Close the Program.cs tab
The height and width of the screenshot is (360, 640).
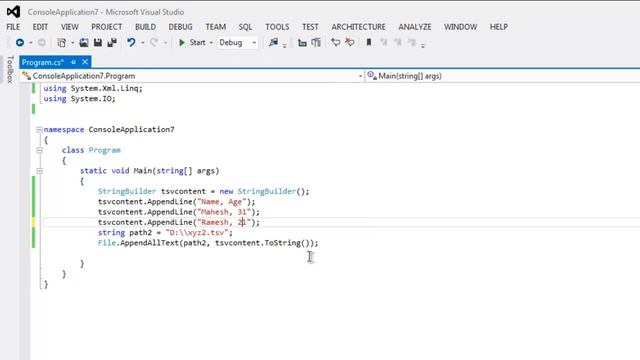(x=85, y=62)
